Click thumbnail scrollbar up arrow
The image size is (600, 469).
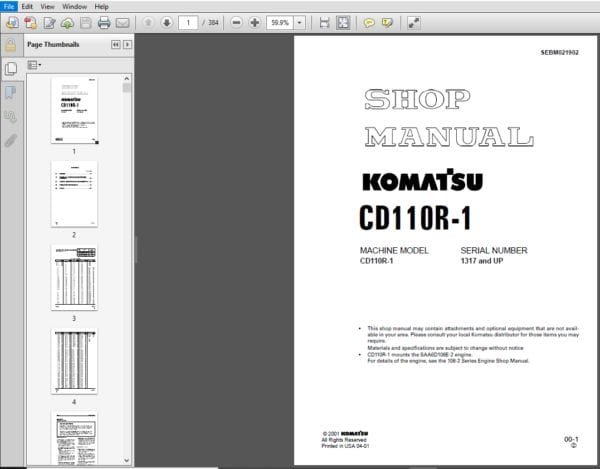pyautogui.click(x=127, y=78)
